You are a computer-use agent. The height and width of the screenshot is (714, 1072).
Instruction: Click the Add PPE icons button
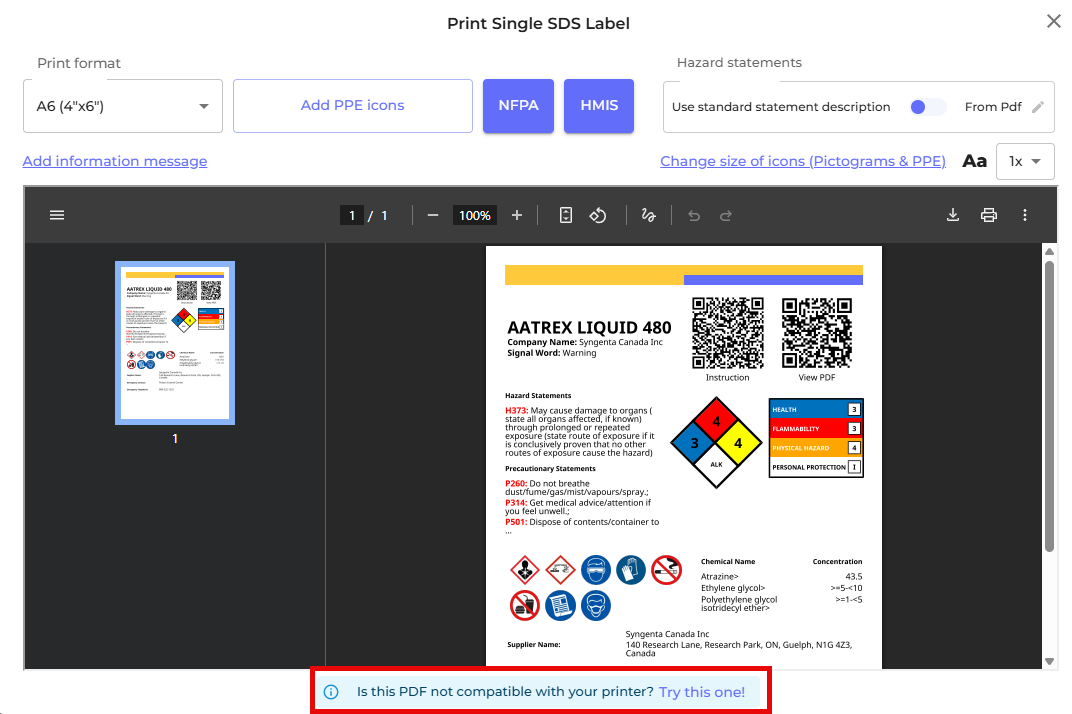tap(353, 106)
